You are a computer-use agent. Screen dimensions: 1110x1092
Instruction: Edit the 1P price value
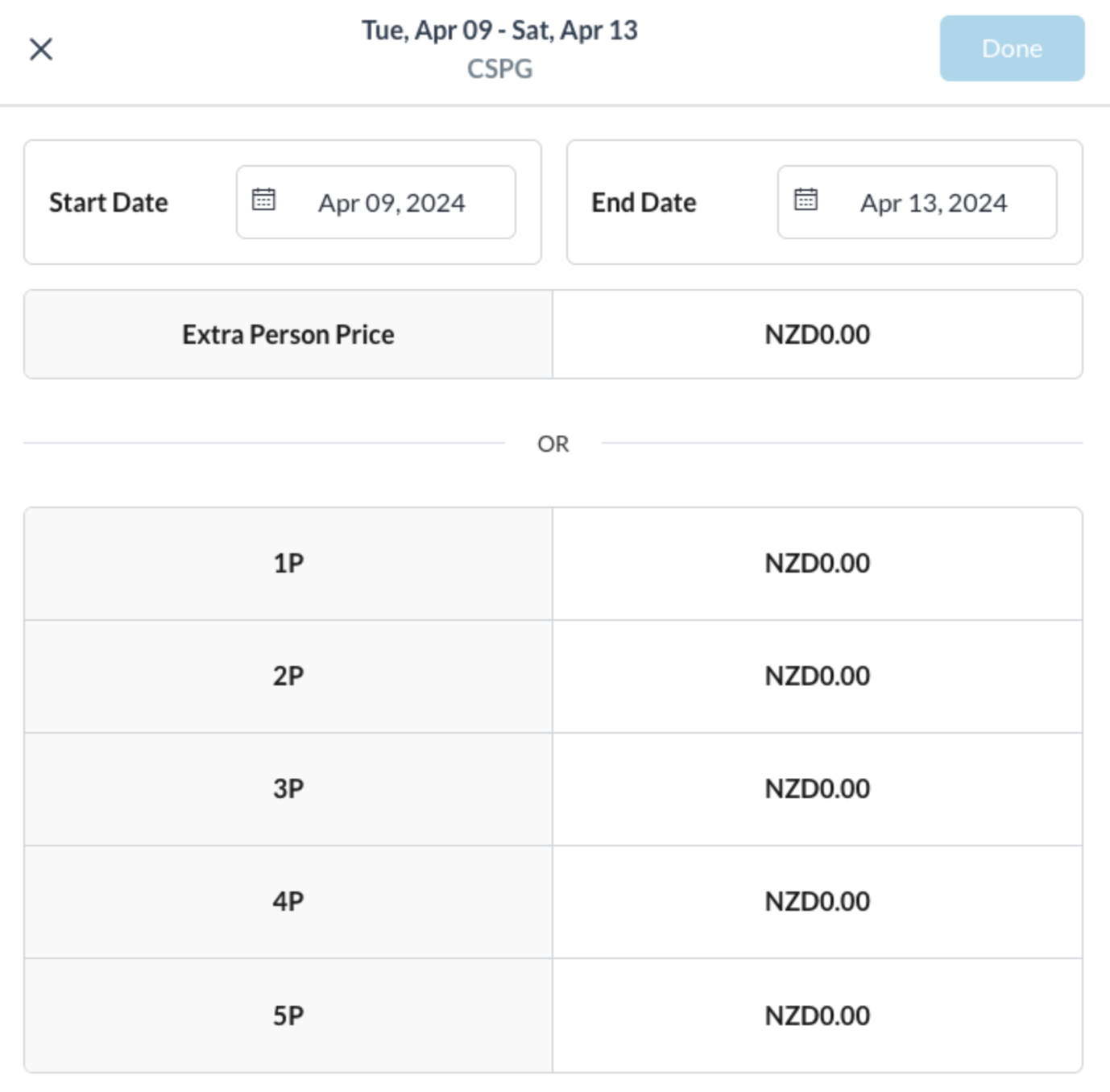817,564
